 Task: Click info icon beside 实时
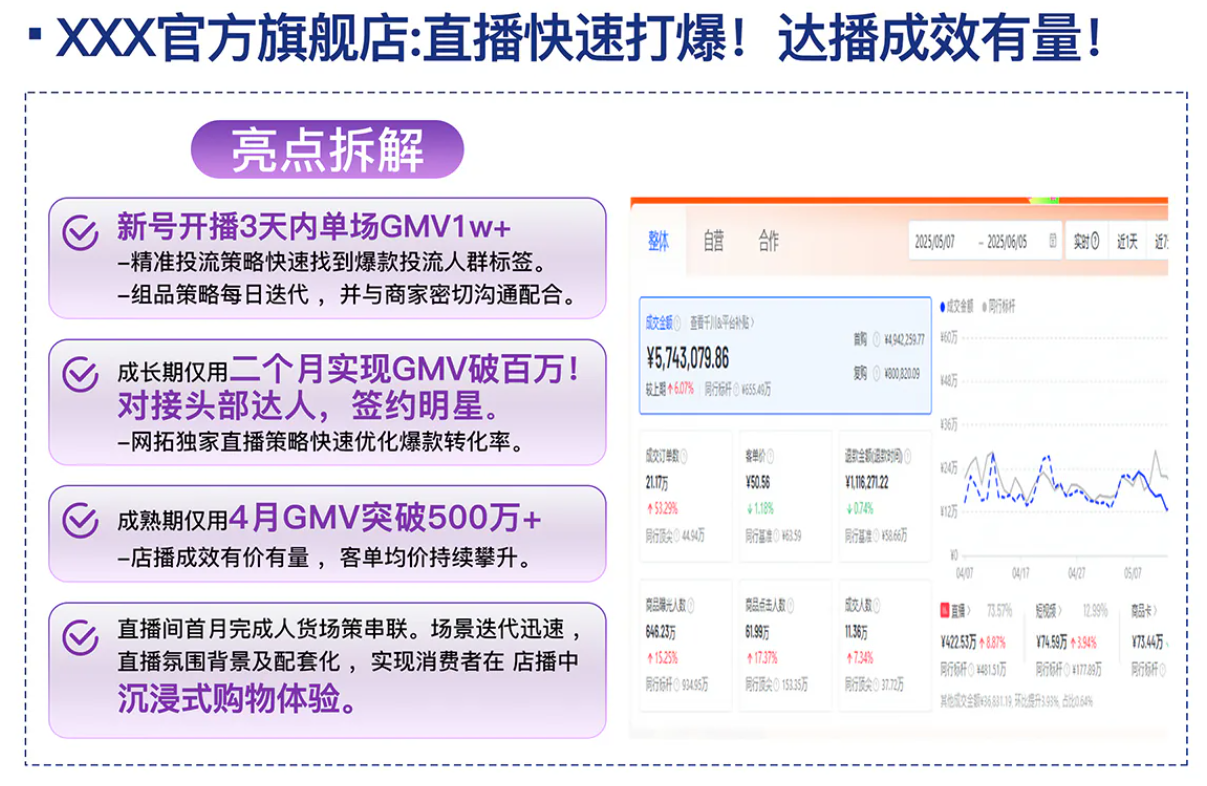(1095, 241)
